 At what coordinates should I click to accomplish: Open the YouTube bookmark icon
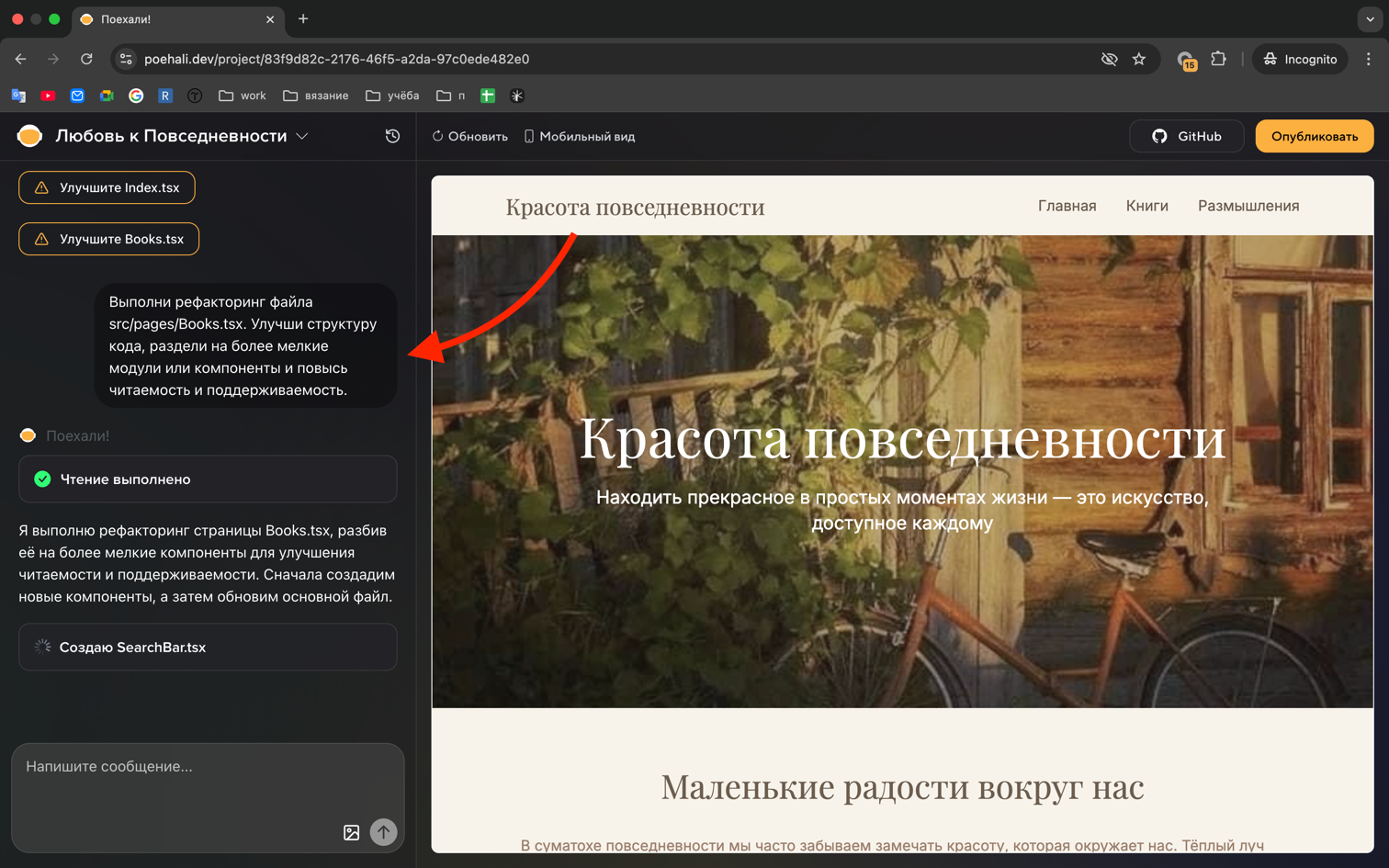coord(48,95)
